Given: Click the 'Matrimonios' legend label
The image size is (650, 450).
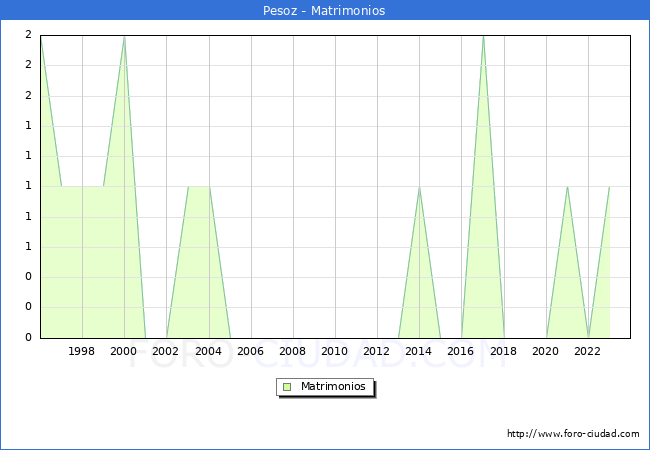Looking at the screenshot, I should coord(333,386).
